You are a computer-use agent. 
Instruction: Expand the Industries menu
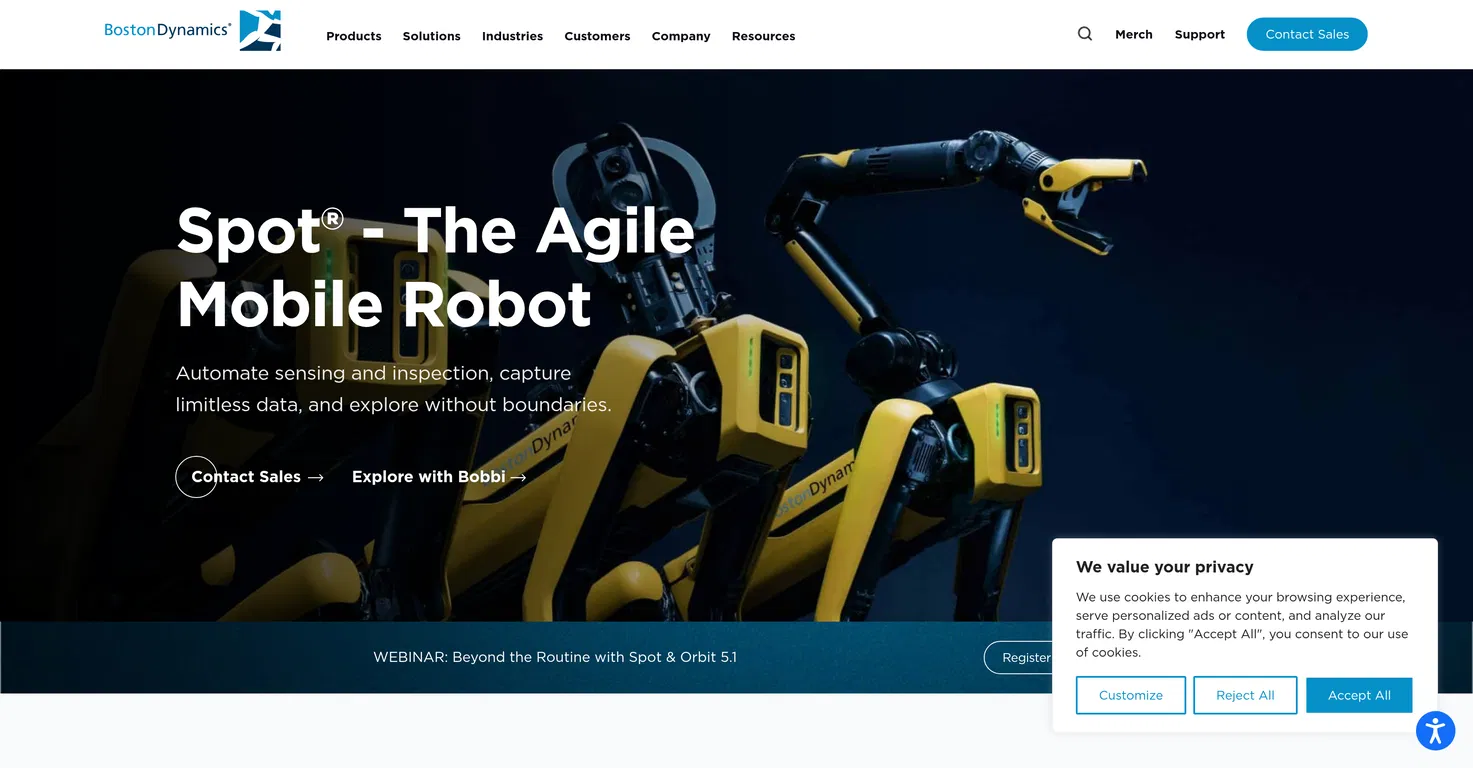pos(512,36)
